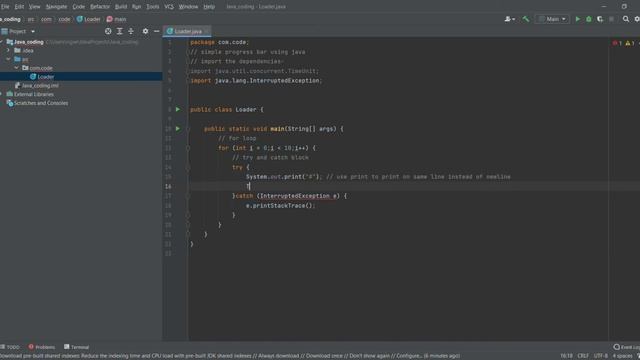Open Project panel gear options
The height and width of the screenshot is (360, 640).
tap(145, 31)
